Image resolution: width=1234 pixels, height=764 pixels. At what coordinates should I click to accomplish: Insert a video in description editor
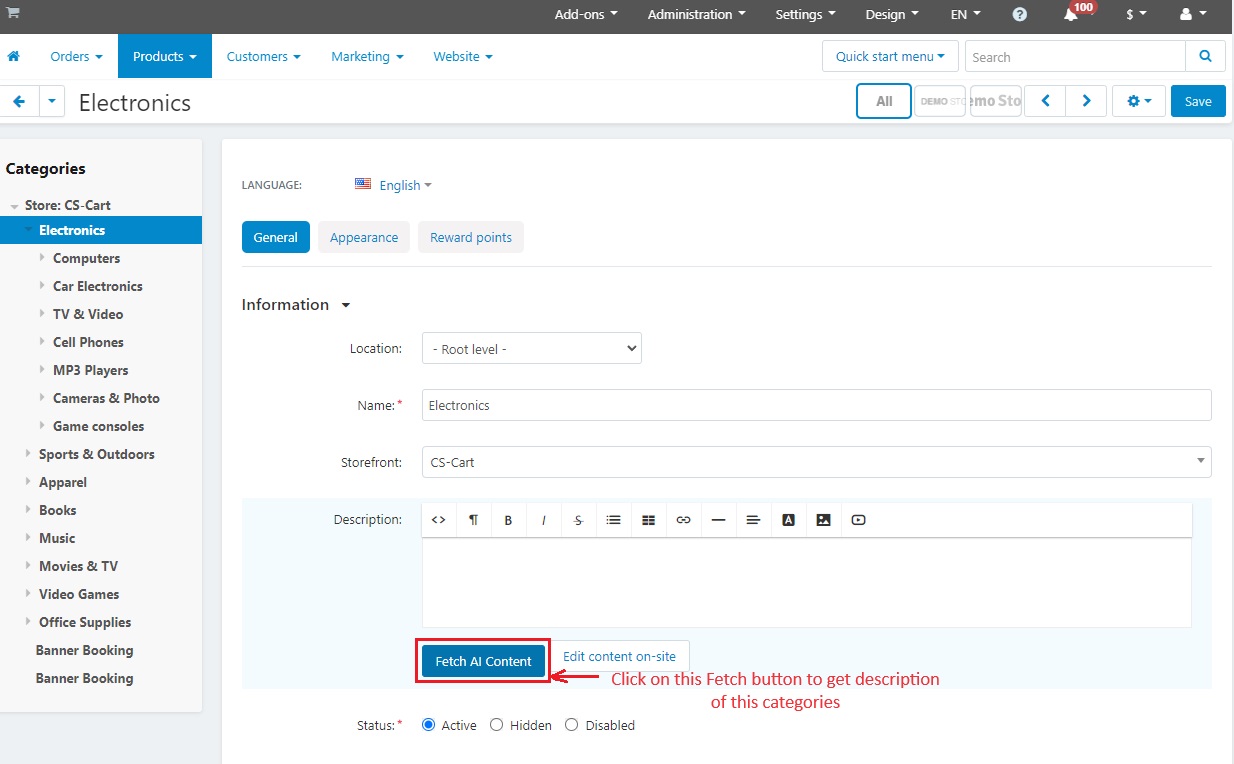point(858,520)
